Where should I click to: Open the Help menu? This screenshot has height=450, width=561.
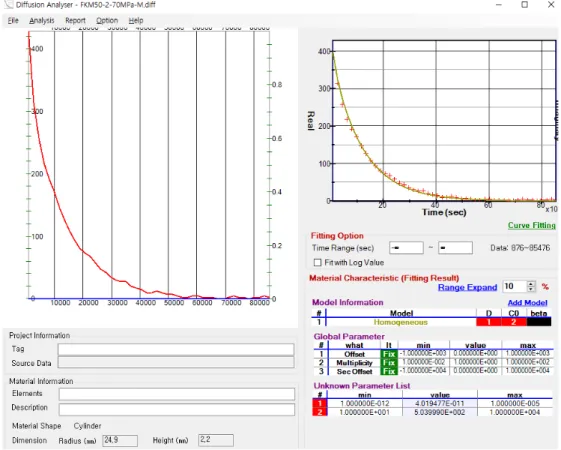136,21
